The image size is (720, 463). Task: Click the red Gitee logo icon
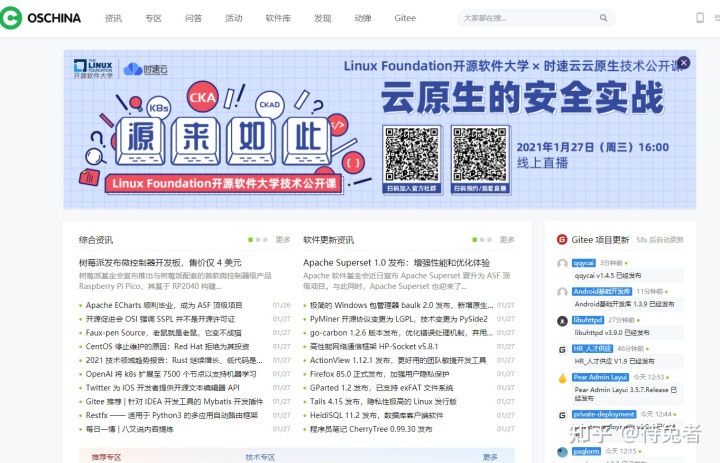pyautogui.click(x=562, y=240)
